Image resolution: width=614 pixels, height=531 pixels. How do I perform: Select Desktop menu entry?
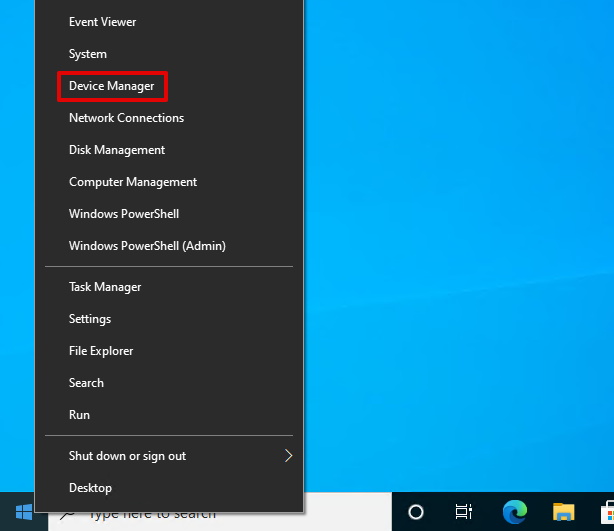tap(169, 488)
